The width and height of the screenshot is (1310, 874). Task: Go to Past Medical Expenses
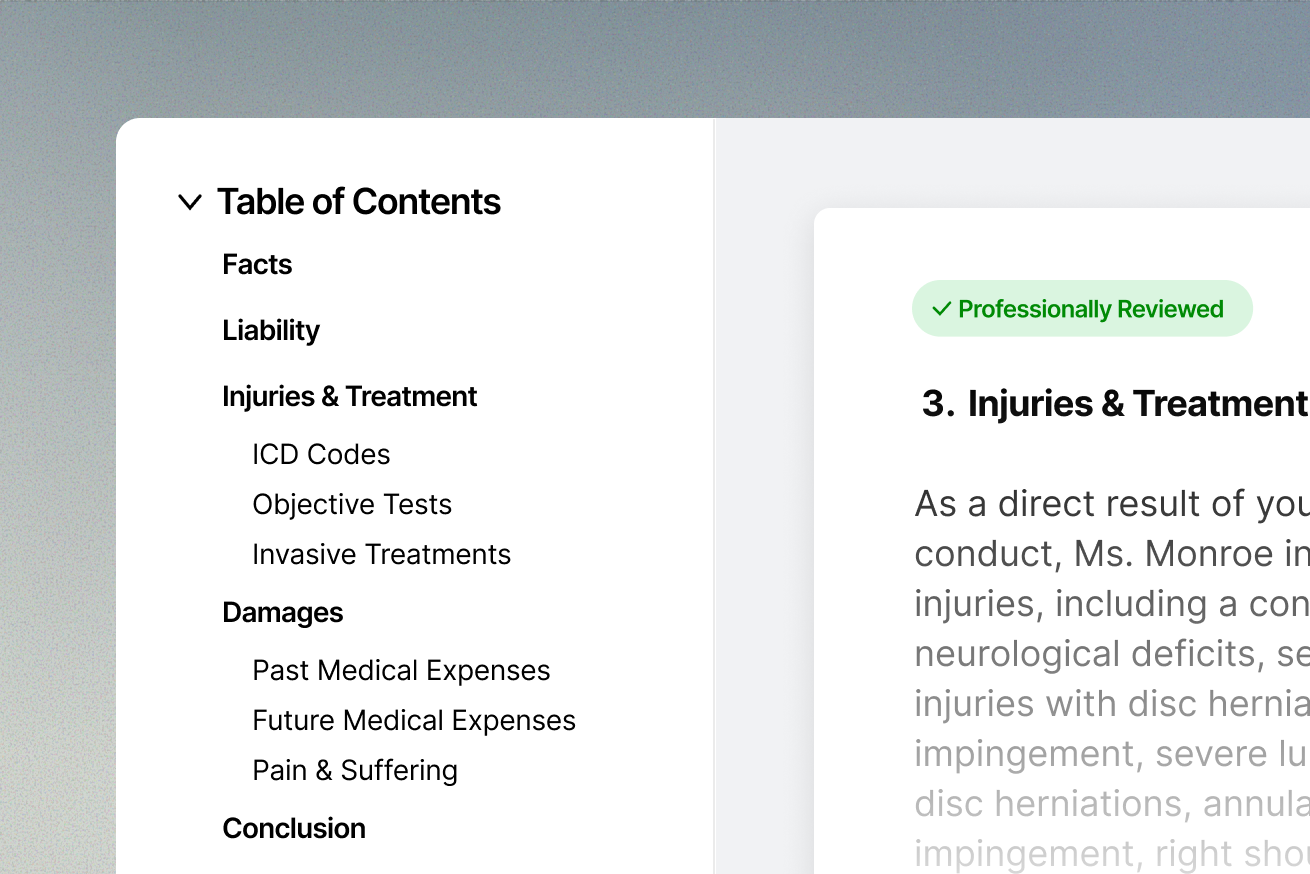401,671
